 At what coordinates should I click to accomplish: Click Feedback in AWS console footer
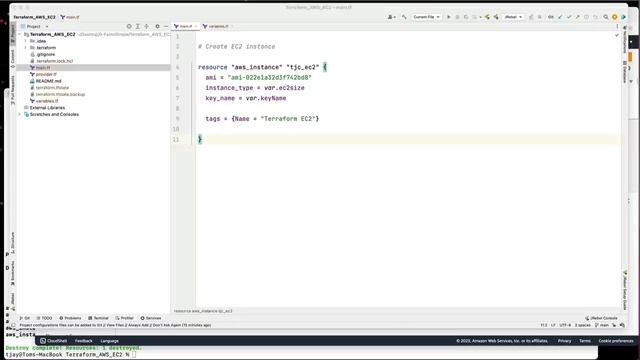click(84, 341)
